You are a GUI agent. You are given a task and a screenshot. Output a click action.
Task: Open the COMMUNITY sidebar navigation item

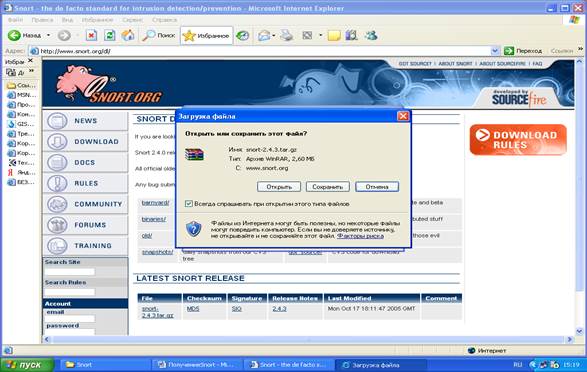click(x=85, y=204)
